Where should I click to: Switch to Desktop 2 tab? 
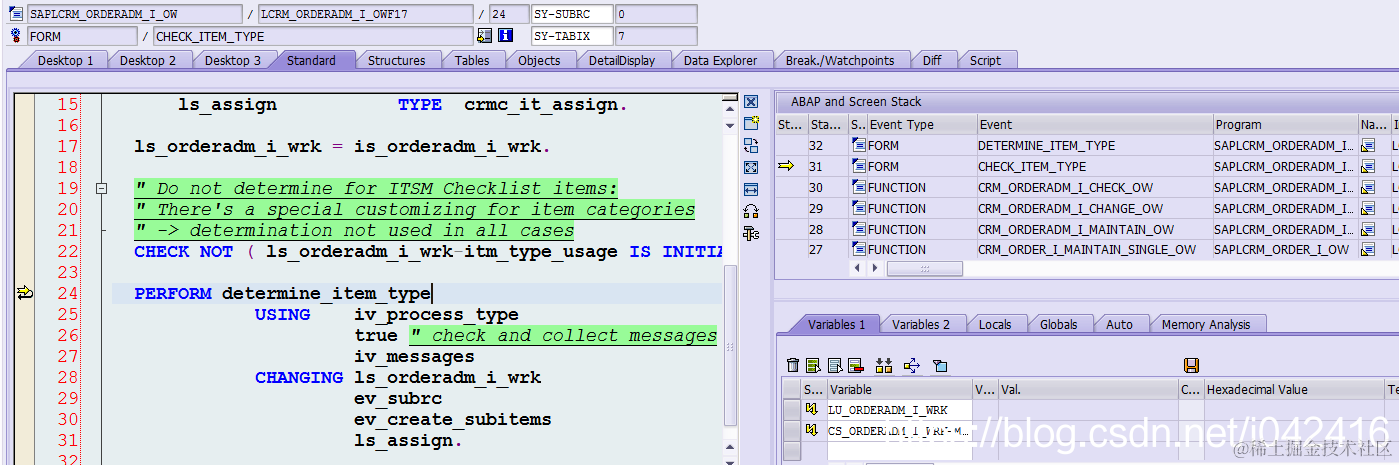coord(148,61)
